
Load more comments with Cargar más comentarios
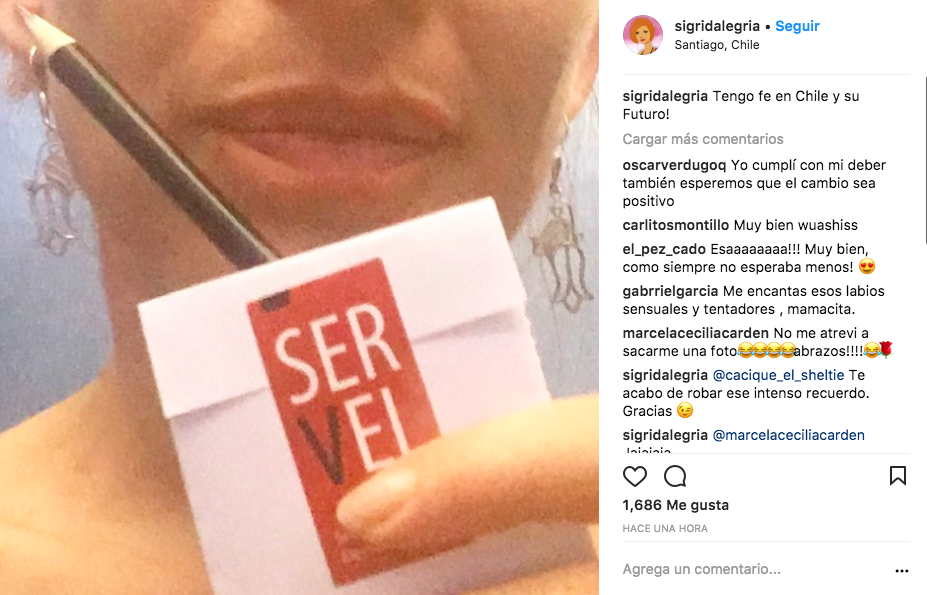tap(703, 139)
